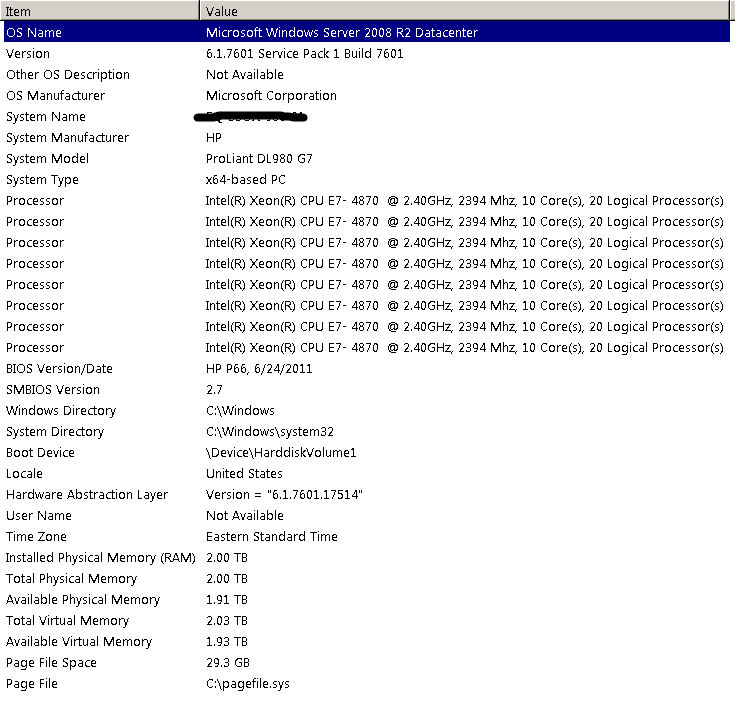
Task: Click the '29.3 GB' value
Action: point(228,663)
